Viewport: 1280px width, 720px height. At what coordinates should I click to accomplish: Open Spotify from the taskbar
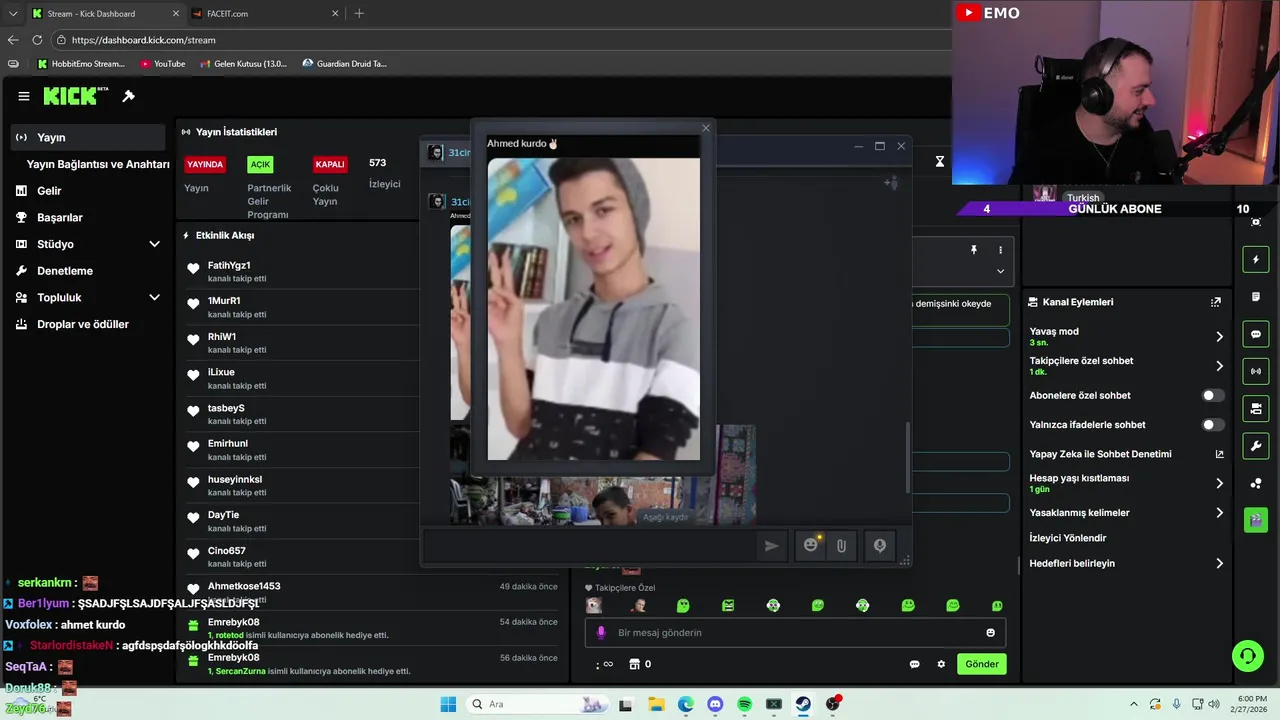[x=744, y=704]
